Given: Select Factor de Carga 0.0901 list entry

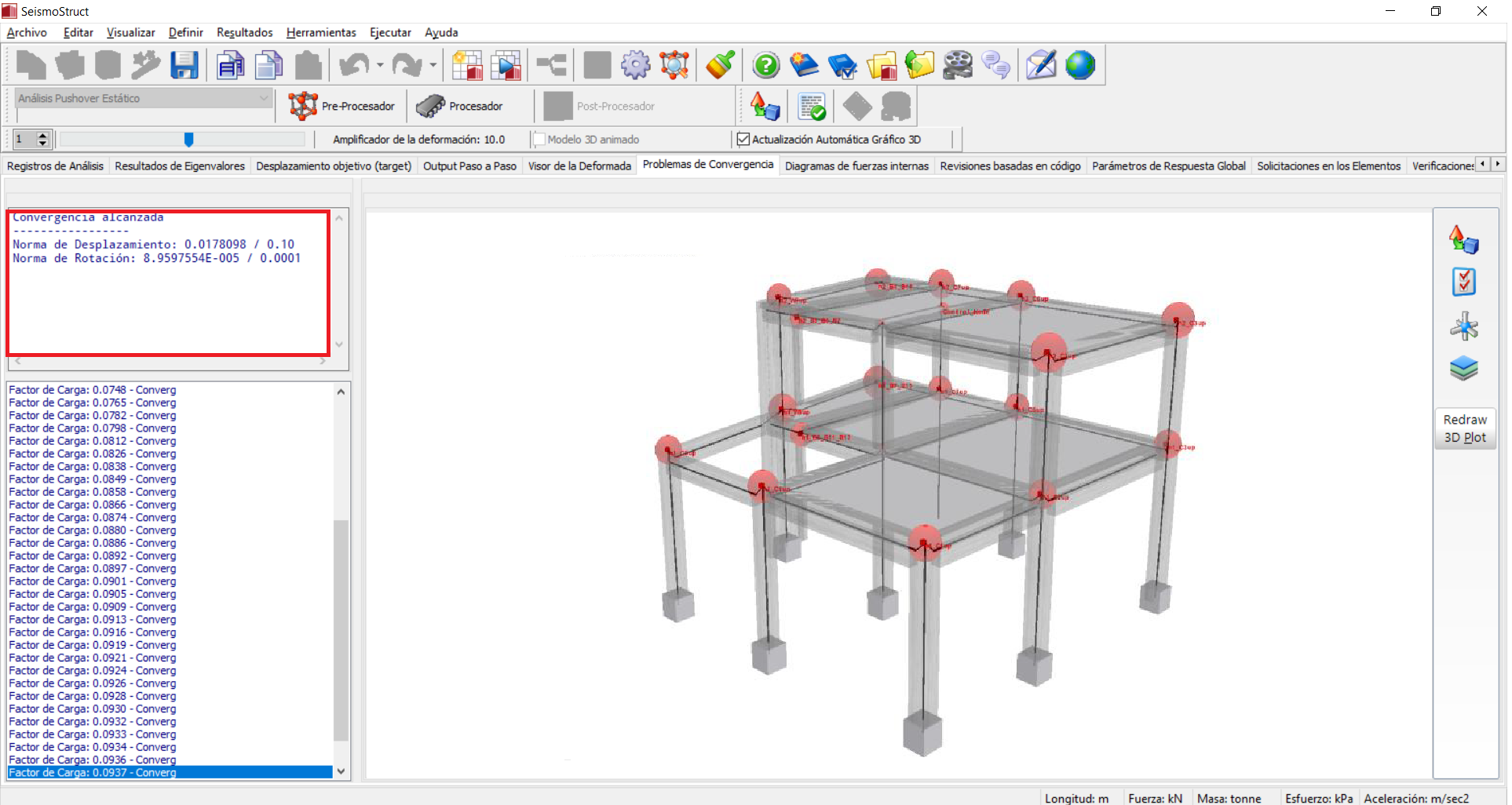Looking at the screenshot, I should [92, 581].
